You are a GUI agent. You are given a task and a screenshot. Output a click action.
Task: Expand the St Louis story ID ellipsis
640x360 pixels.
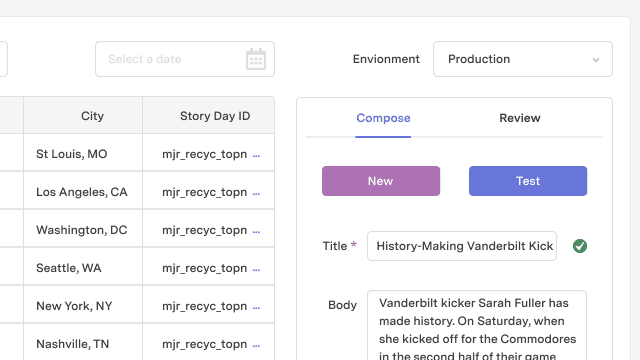(256, 156)
